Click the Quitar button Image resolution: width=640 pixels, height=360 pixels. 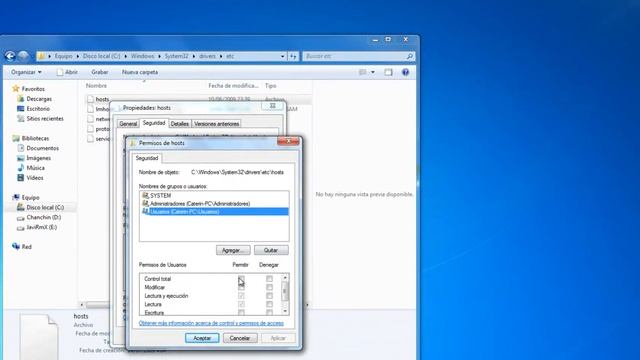(271, 250)
